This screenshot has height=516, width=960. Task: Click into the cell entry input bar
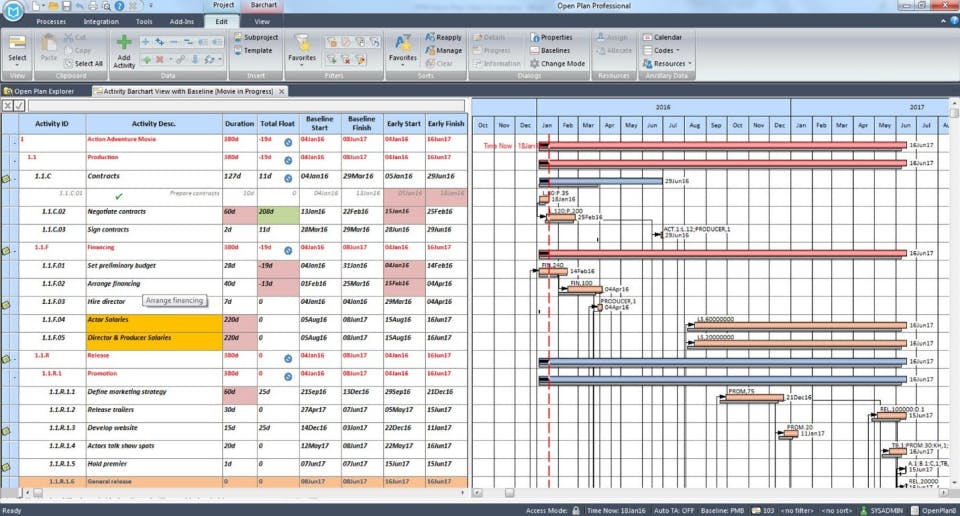[246, 106]
